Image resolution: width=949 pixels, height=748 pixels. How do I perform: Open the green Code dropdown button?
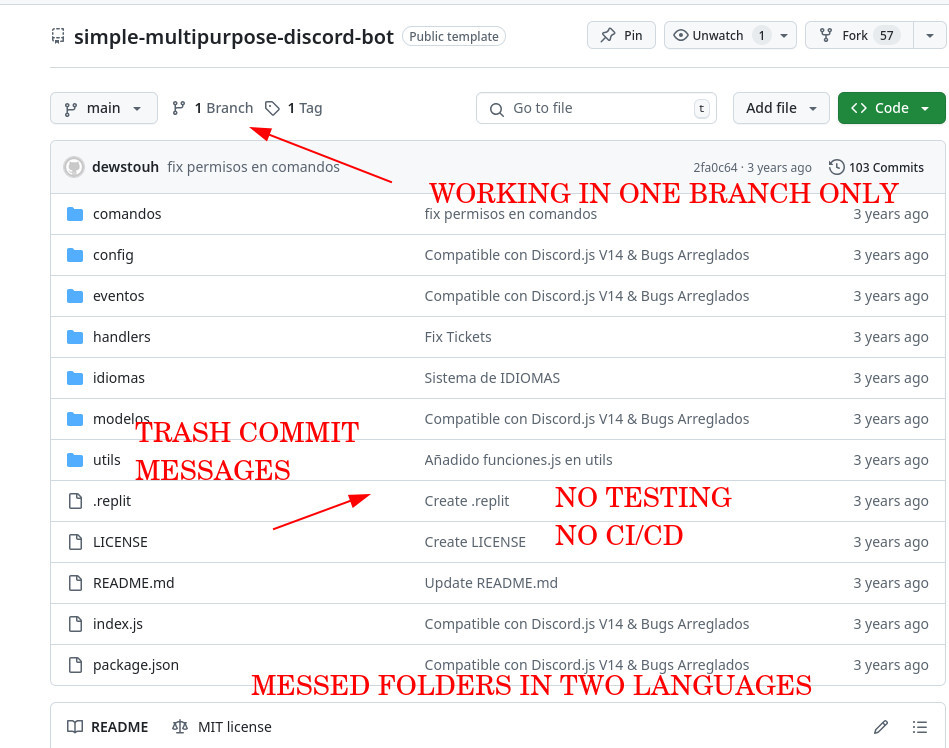pyautogui.click(x=892, y=108)
